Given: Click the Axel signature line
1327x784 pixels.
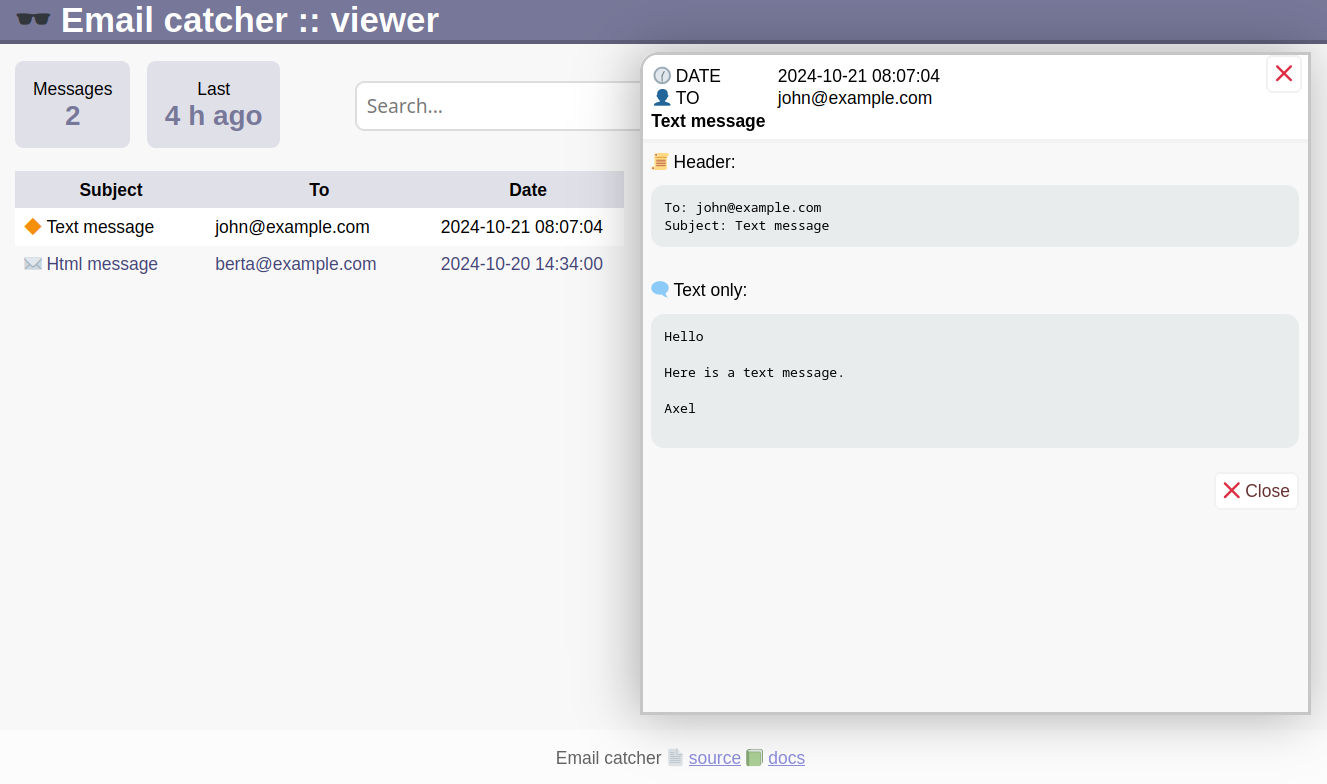Looking at the screenshot, I should [680, 409].
